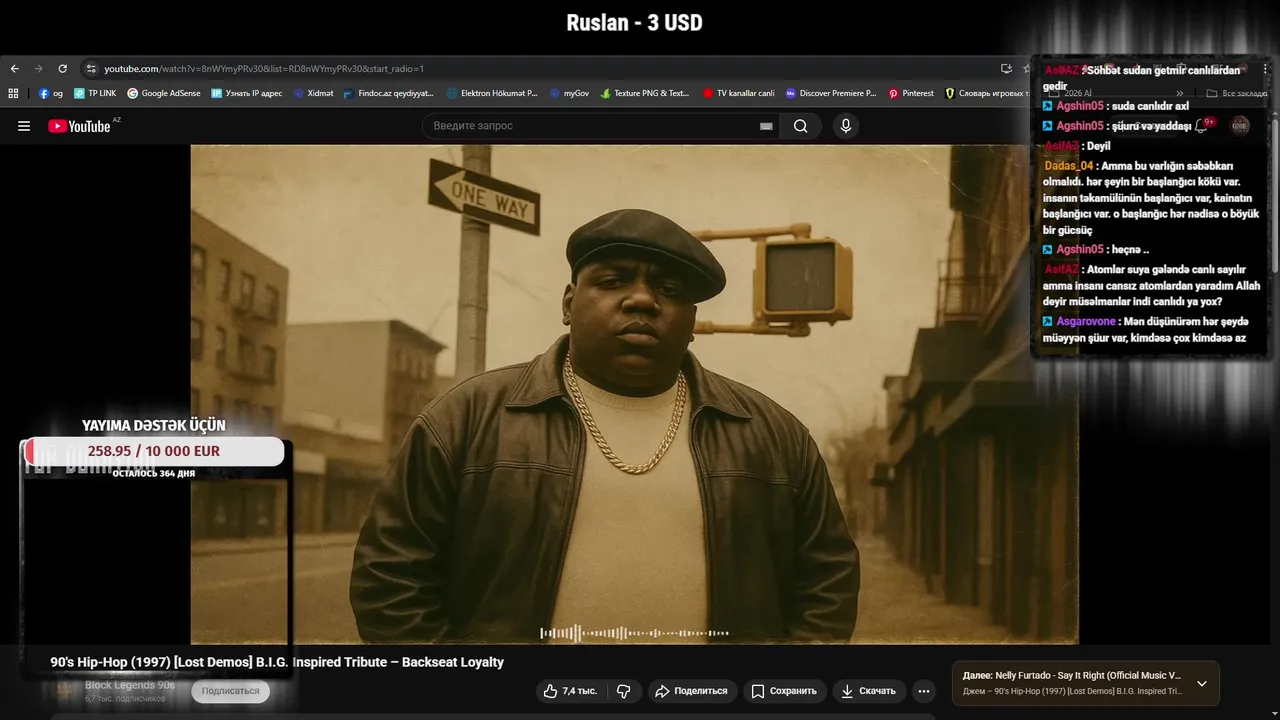Screen dimensions: 1280x720
Task: Click the address bar URL
Action: (x=264, y=68)
